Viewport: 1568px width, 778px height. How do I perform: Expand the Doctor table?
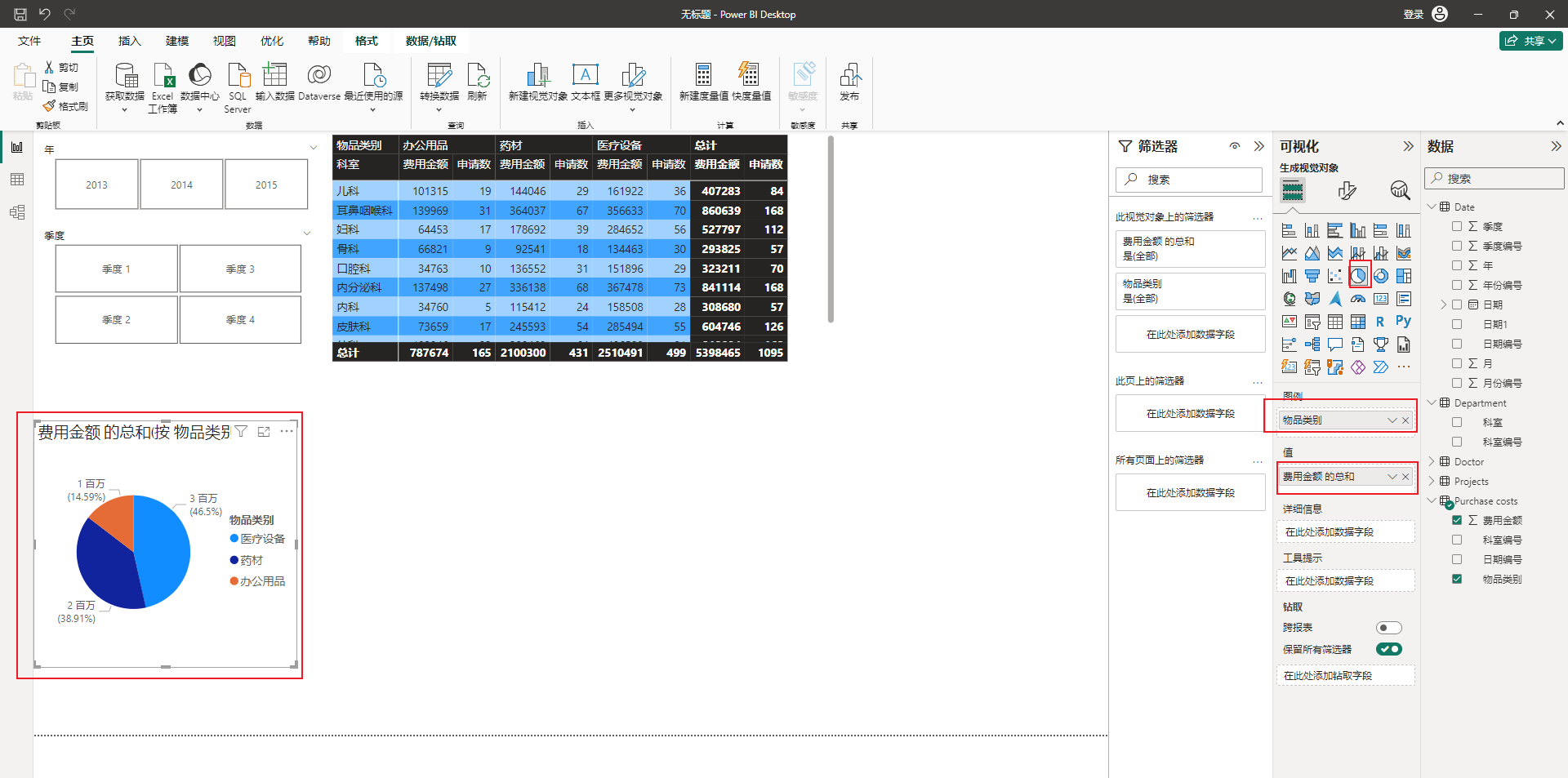coord(1432,461)
